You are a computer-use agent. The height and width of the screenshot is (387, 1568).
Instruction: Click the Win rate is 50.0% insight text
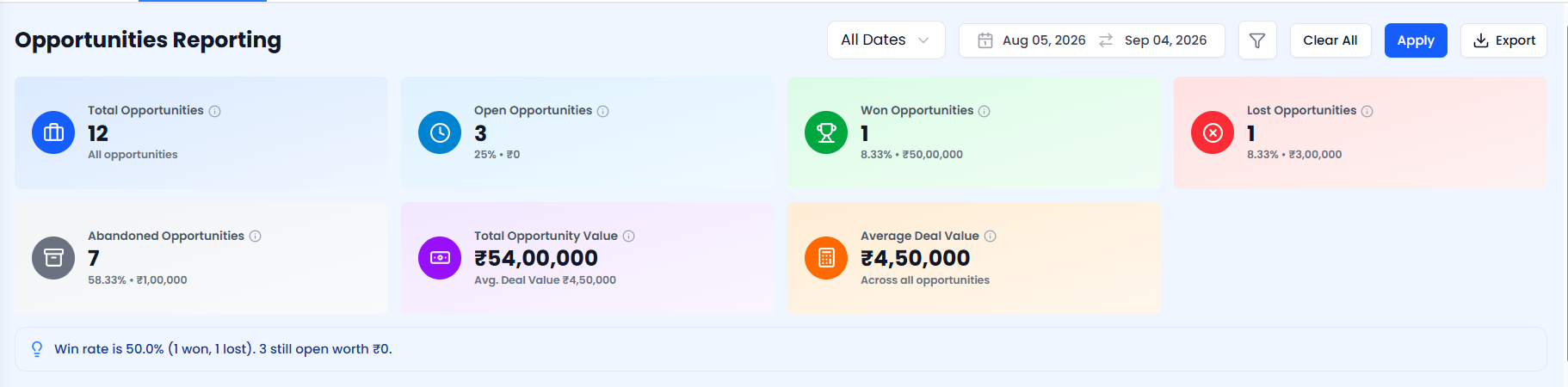(223, 349)
